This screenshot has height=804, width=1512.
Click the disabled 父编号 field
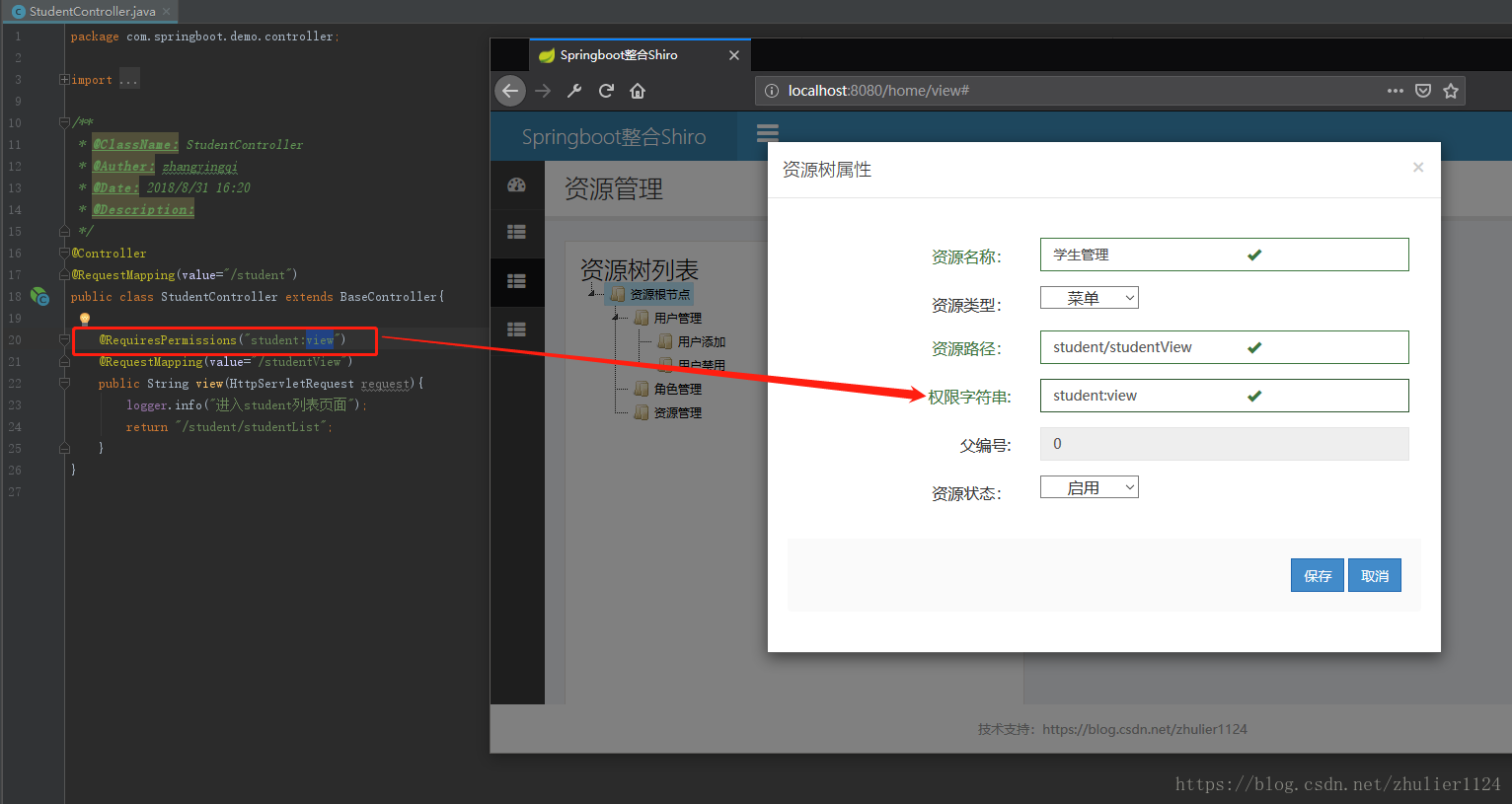pyautogui.click(x=1224, y=444)
